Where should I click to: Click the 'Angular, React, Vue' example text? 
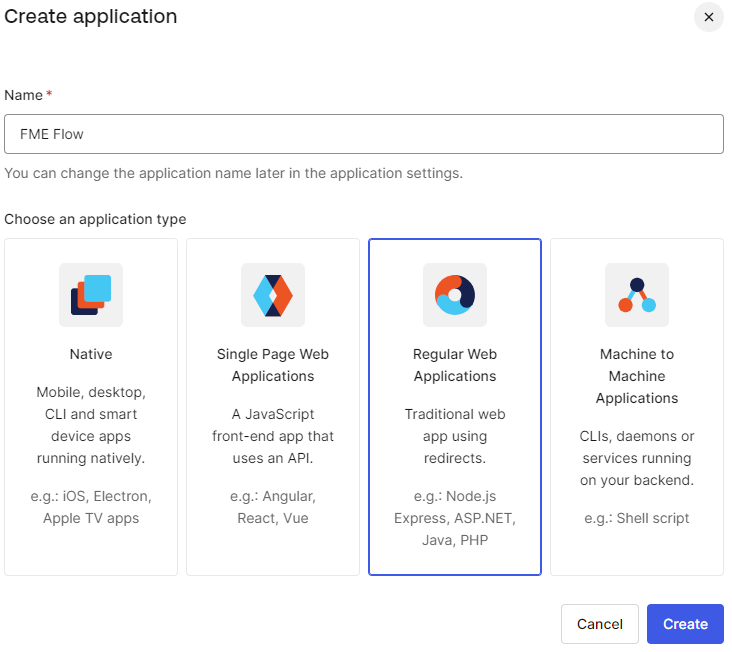click(273, 507)
